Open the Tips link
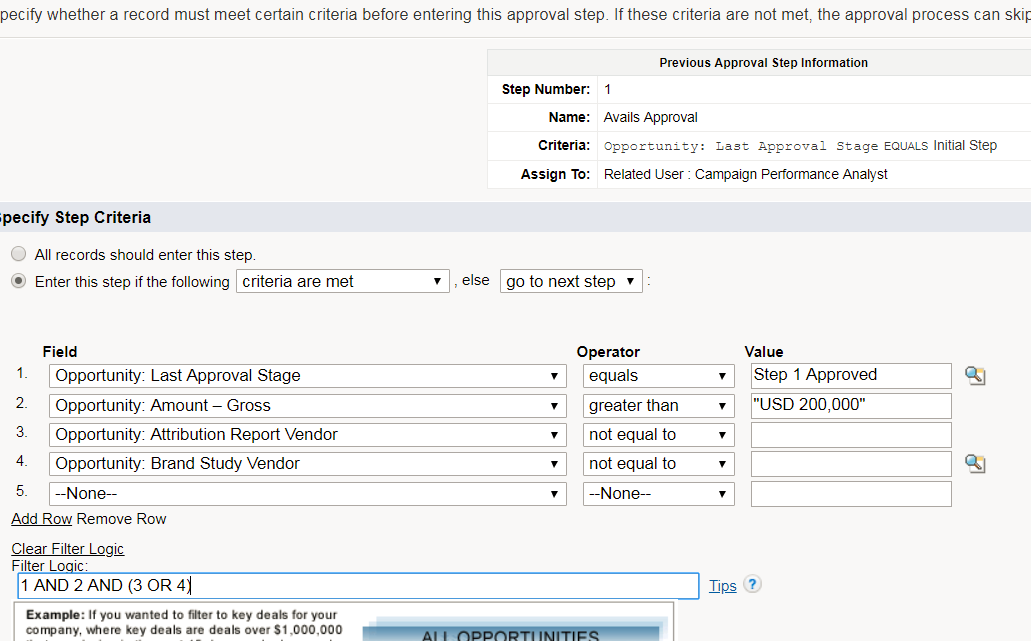 point(722,586)
